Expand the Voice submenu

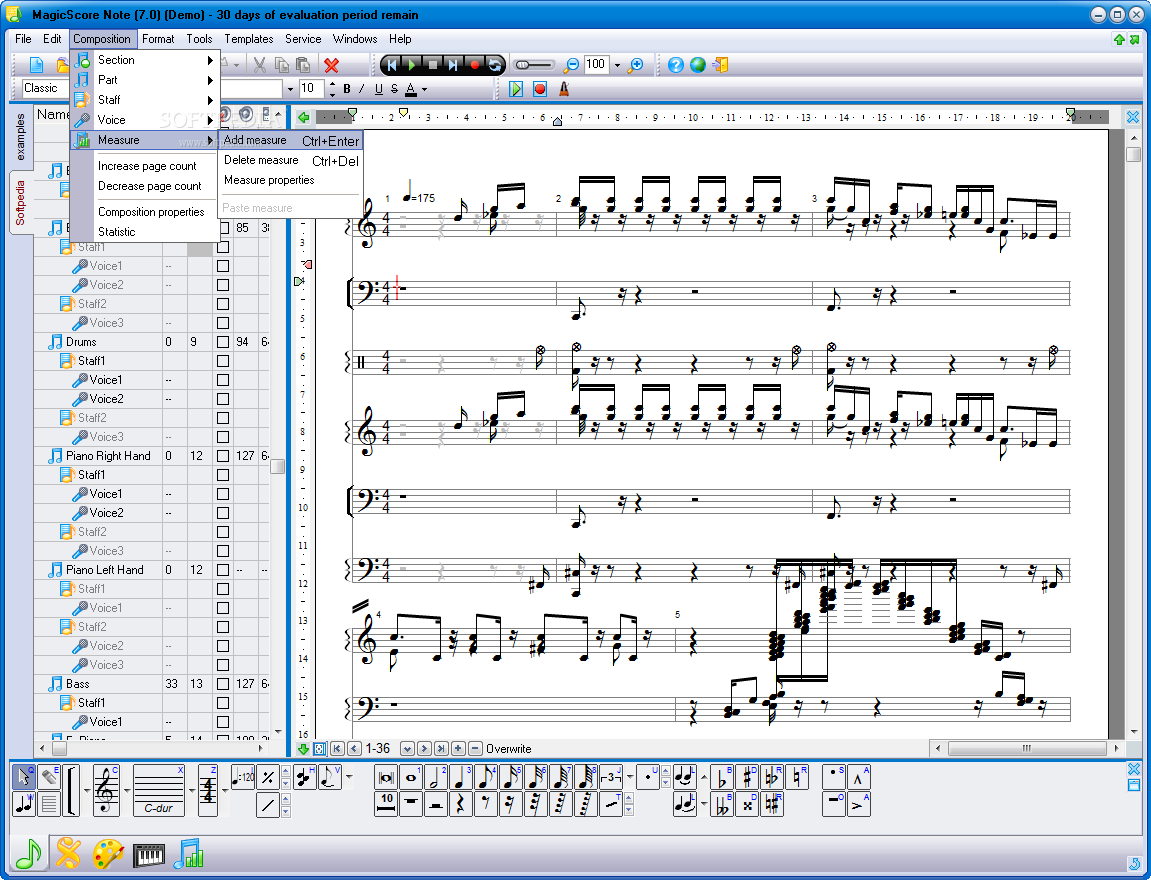pos(145,120)
